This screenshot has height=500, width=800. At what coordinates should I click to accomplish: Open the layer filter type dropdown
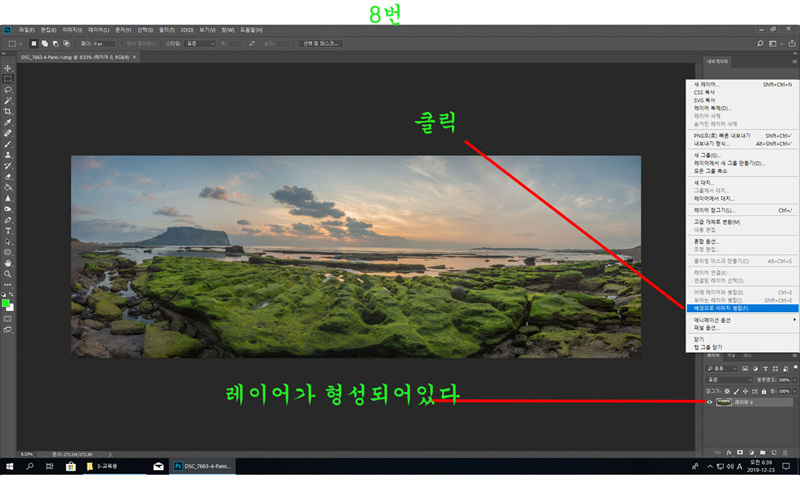[x=721, y=368]
